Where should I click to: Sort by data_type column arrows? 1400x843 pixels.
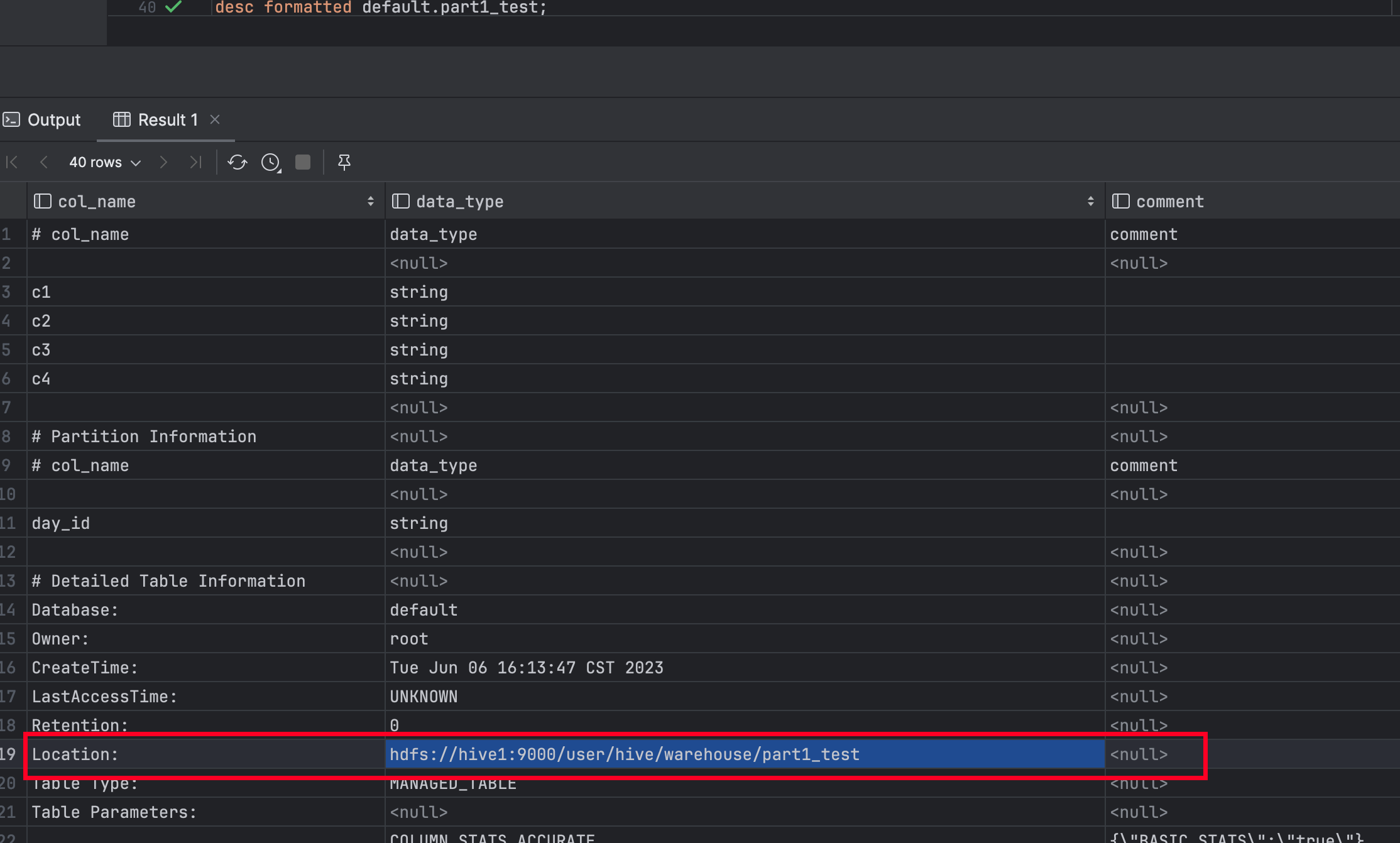tap(1090, 201)
